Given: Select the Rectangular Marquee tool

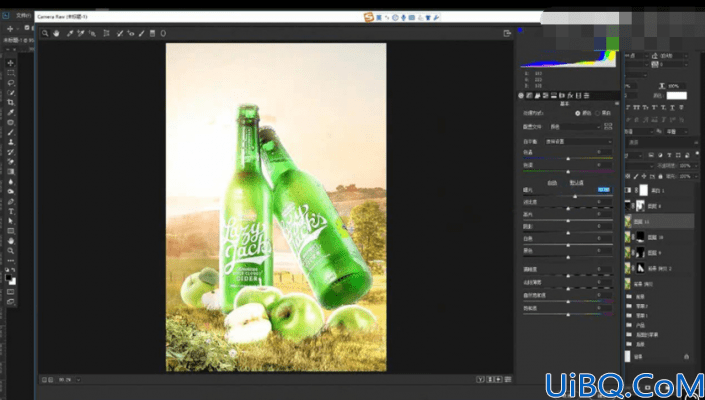Looking at the screenshot, I should [11, 73].
